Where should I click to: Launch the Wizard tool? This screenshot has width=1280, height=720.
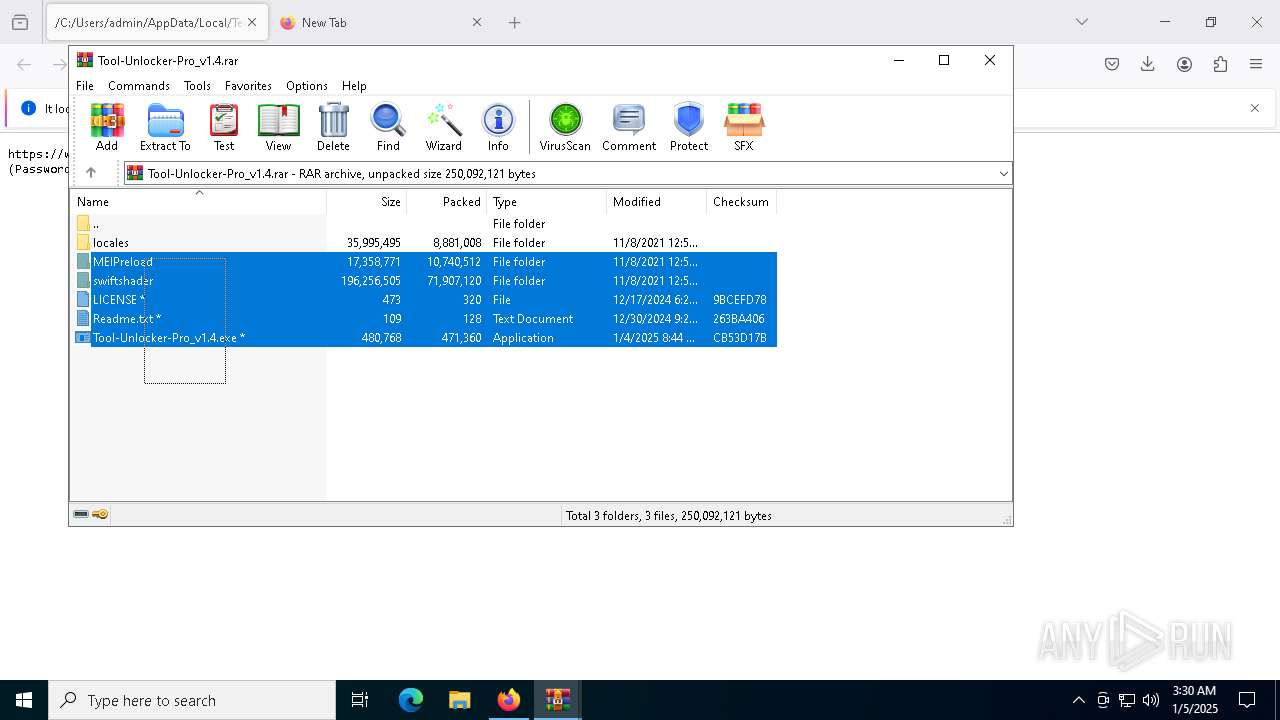(443, 127)
